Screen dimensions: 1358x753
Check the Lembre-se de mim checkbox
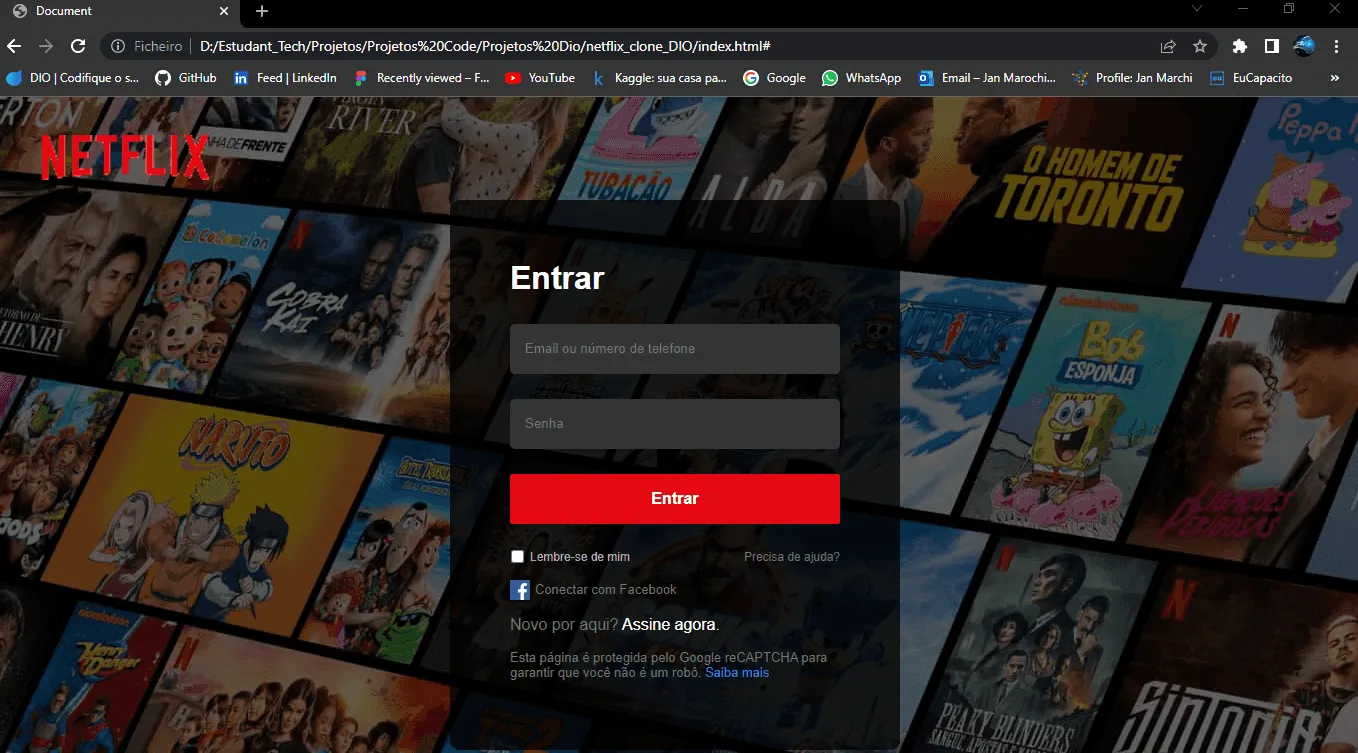(517, 556)
